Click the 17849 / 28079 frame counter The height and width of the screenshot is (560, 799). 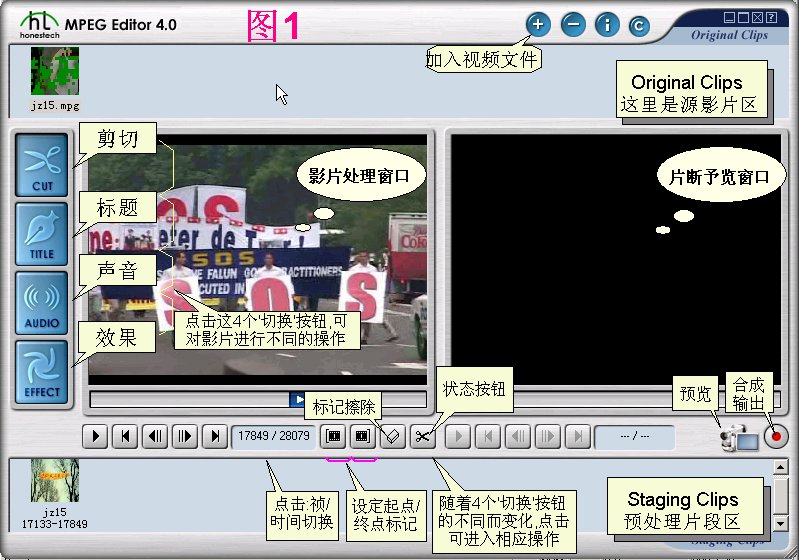pyautogui.click(x=272, y=437)
